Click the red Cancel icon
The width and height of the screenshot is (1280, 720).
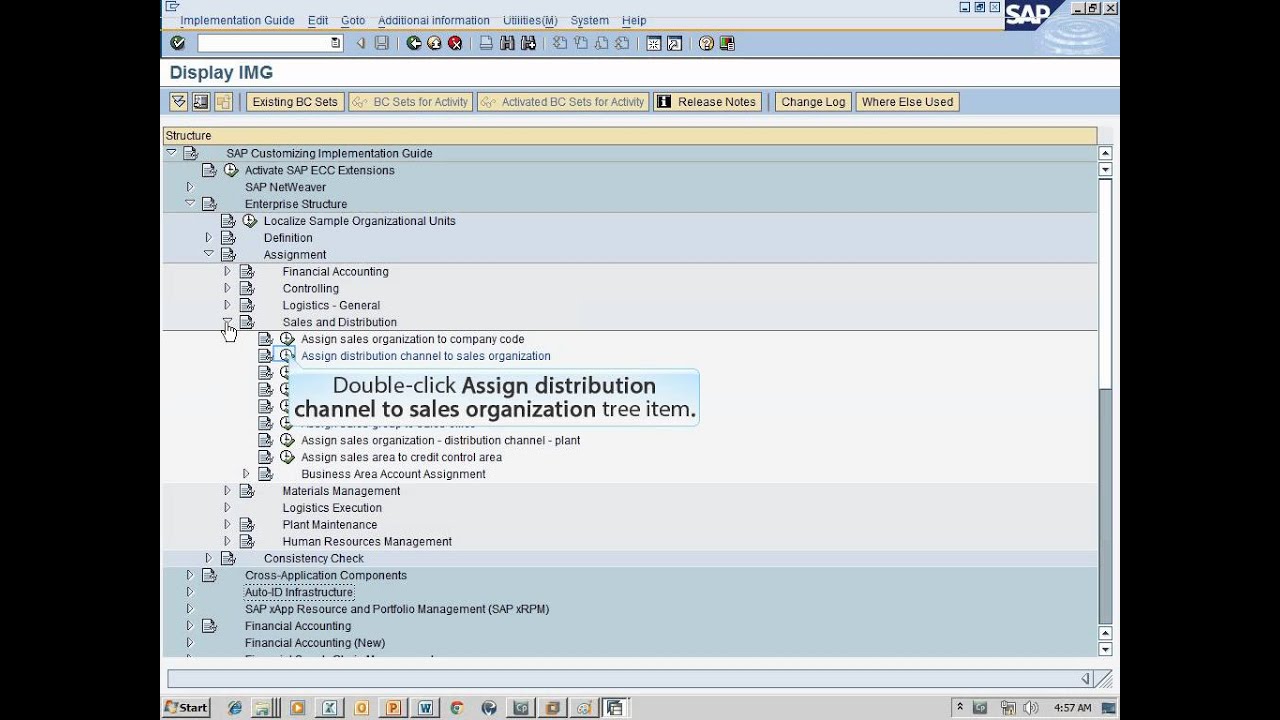click(455, 43)
